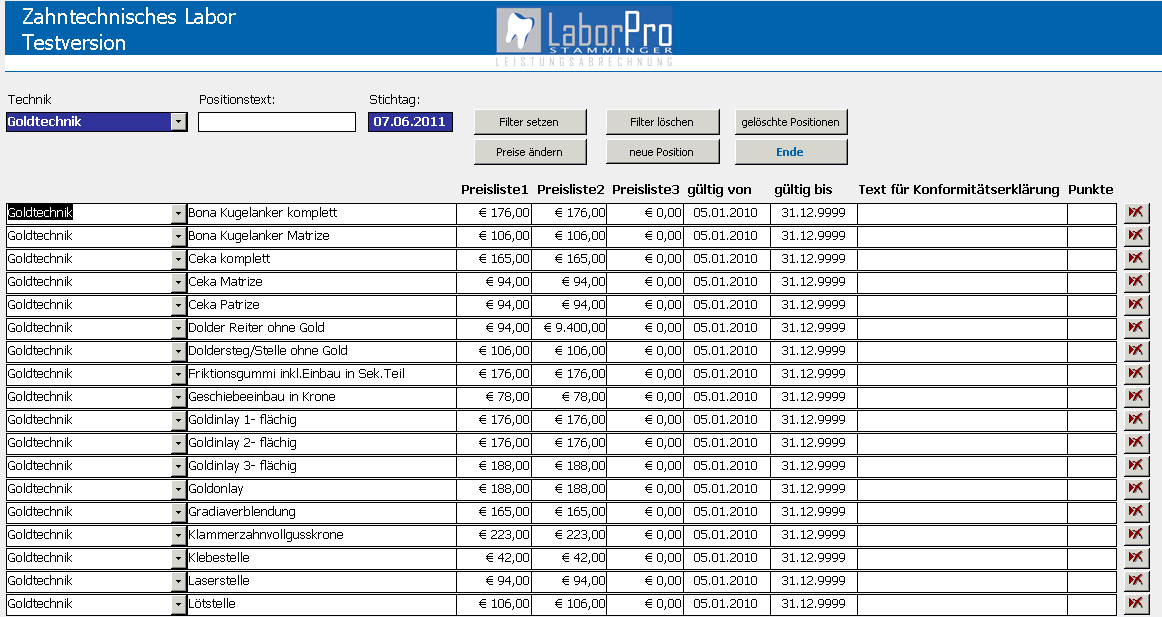Click the Preise ändern button
The width and height of the screenshot is (1162, 617).
click(529, 152)
